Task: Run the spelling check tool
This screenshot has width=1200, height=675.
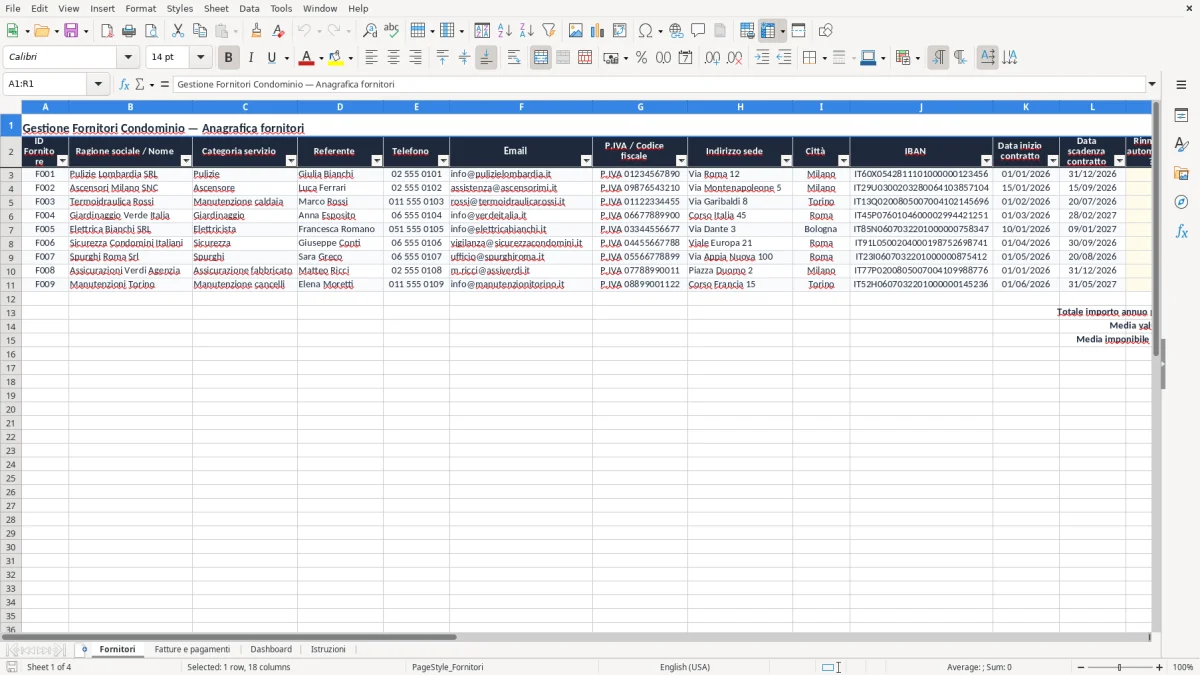Action: pos(392,31)
